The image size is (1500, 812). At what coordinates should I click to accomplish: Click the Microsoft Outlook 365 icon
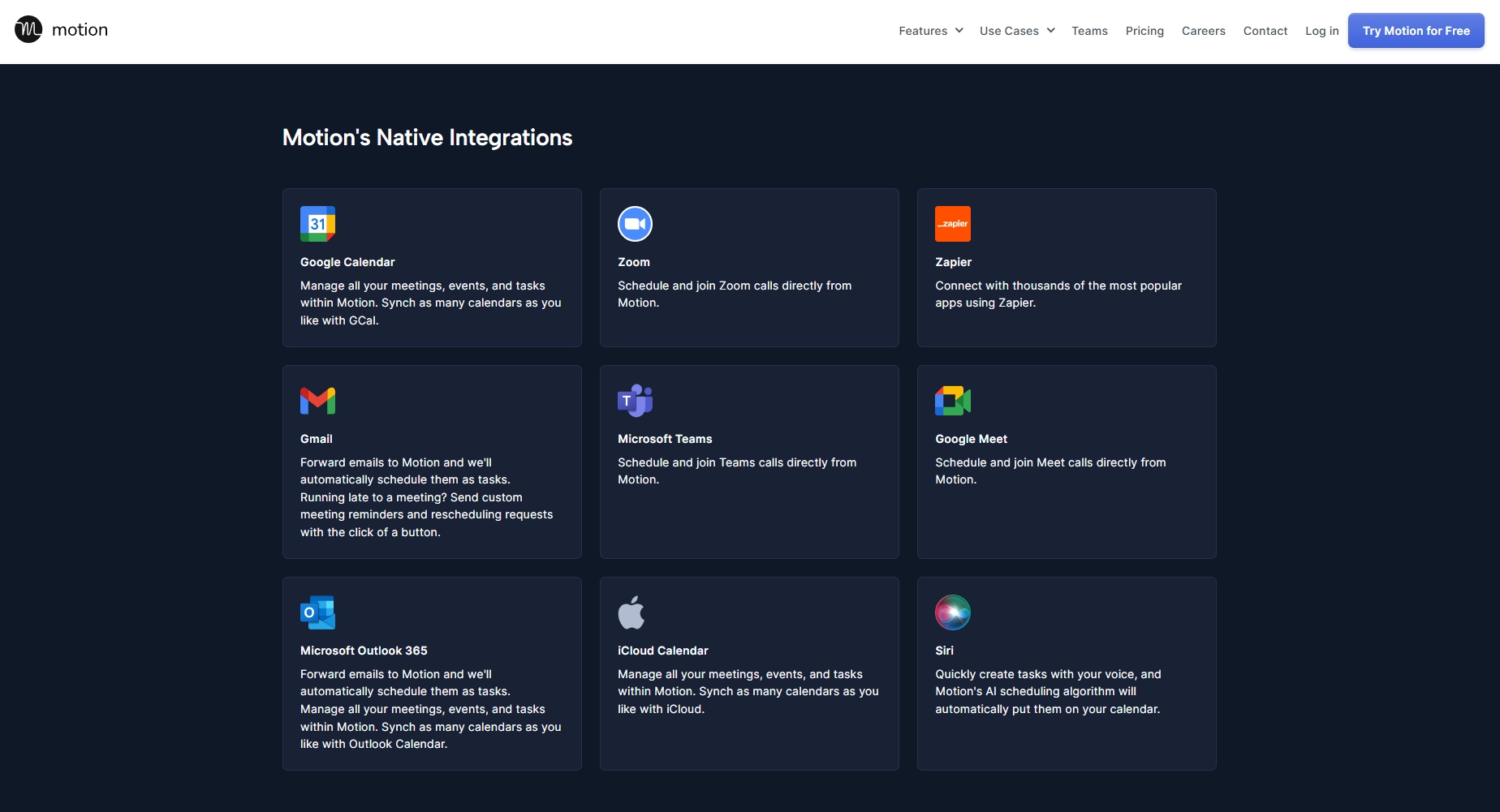[x=317, y=612]
